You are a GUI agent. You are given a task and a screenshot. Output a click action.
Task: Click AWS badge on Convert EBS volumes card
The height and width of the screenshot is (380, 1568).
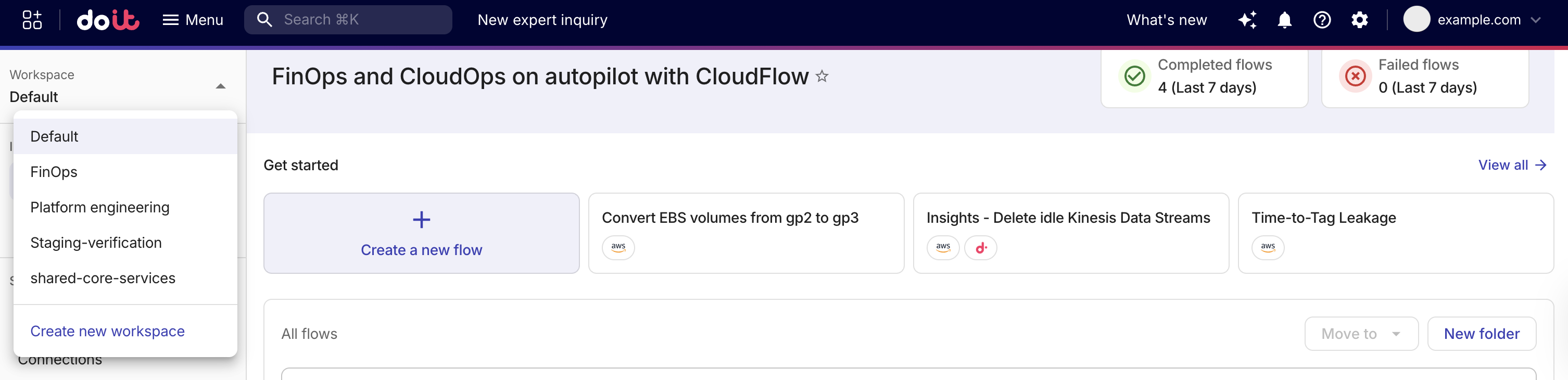[x=618, y=247]
